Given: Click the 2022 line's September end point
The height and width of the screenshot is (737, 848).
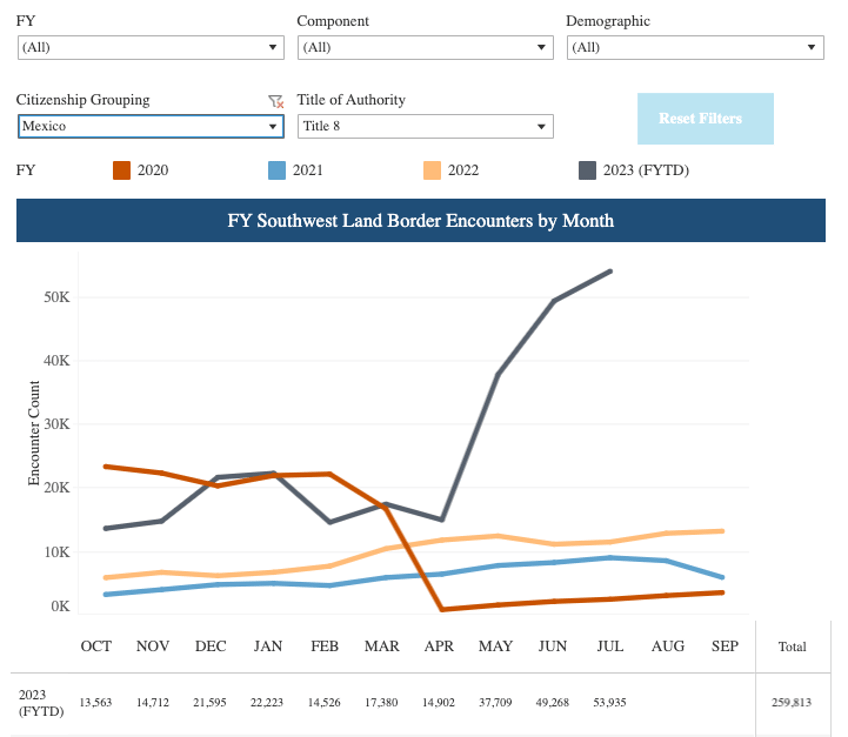Looking at the screenshot, I should (x=722, y=532).
